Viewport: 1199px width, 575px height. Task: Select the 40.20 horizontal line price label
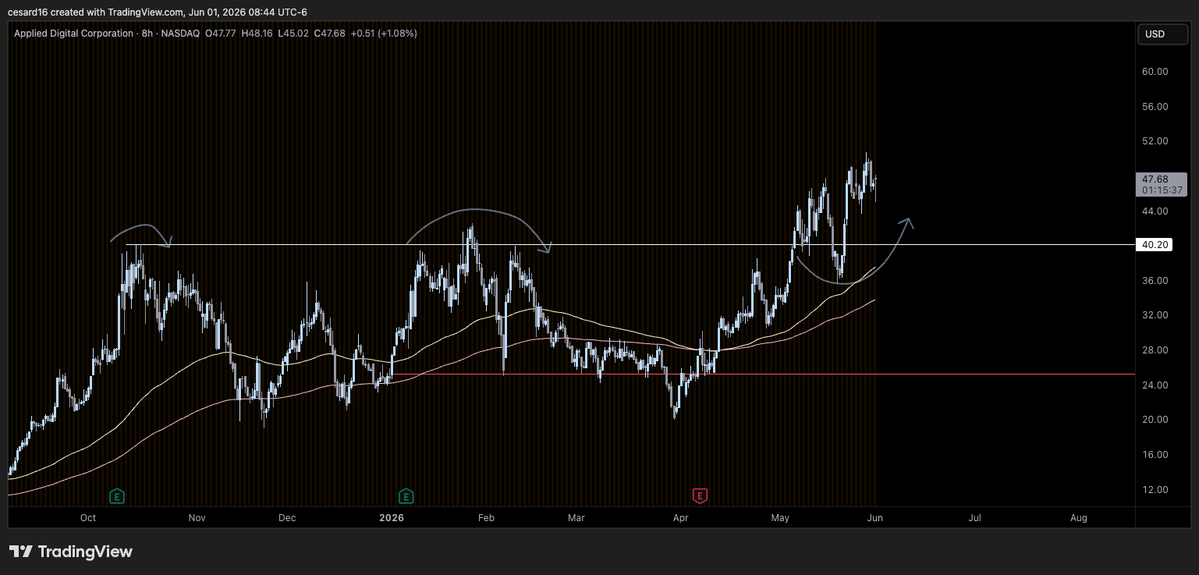[x=1155, y=245]
